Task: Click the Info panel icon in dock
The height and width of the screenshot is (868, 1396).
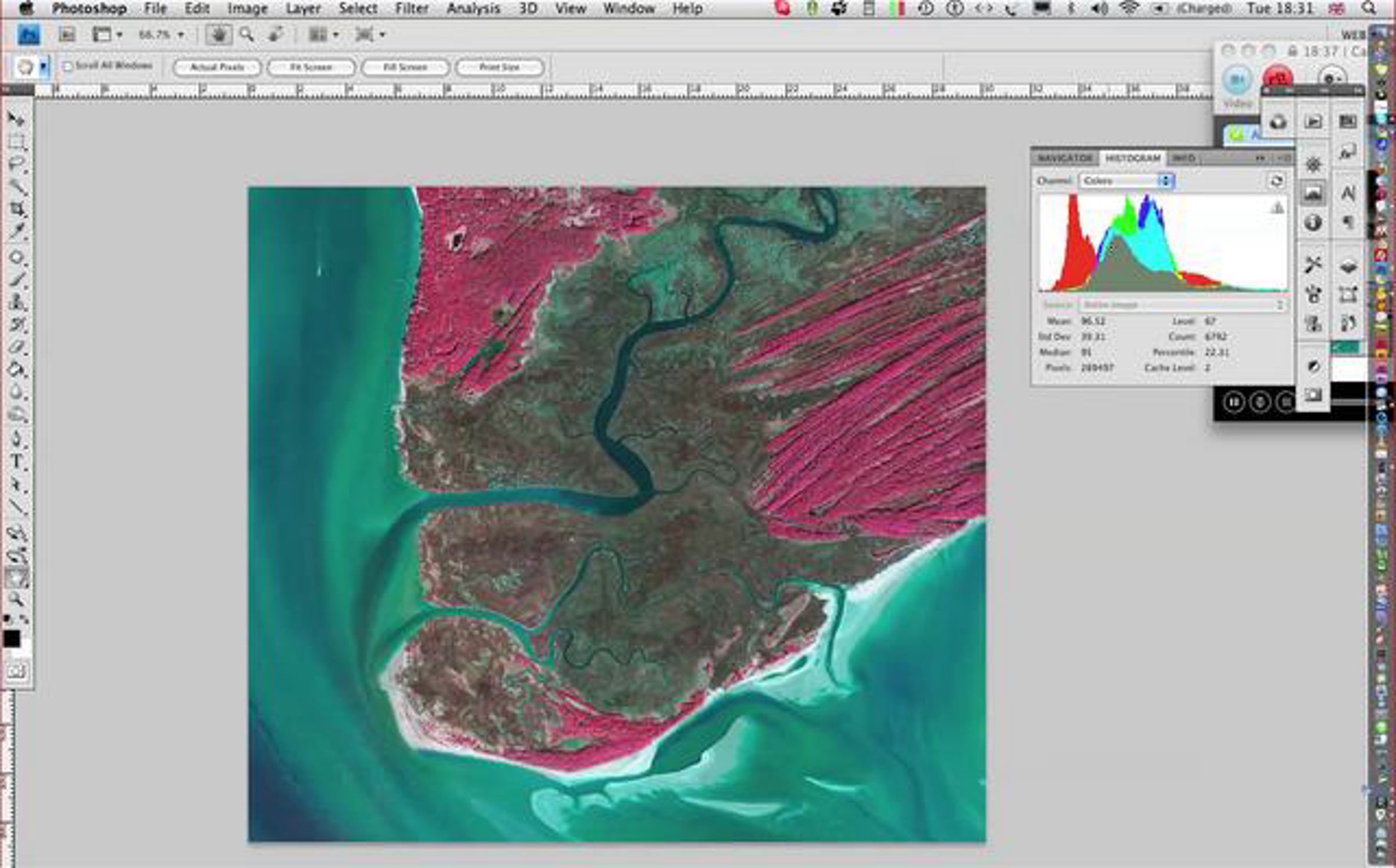Action: point(1313,222)
